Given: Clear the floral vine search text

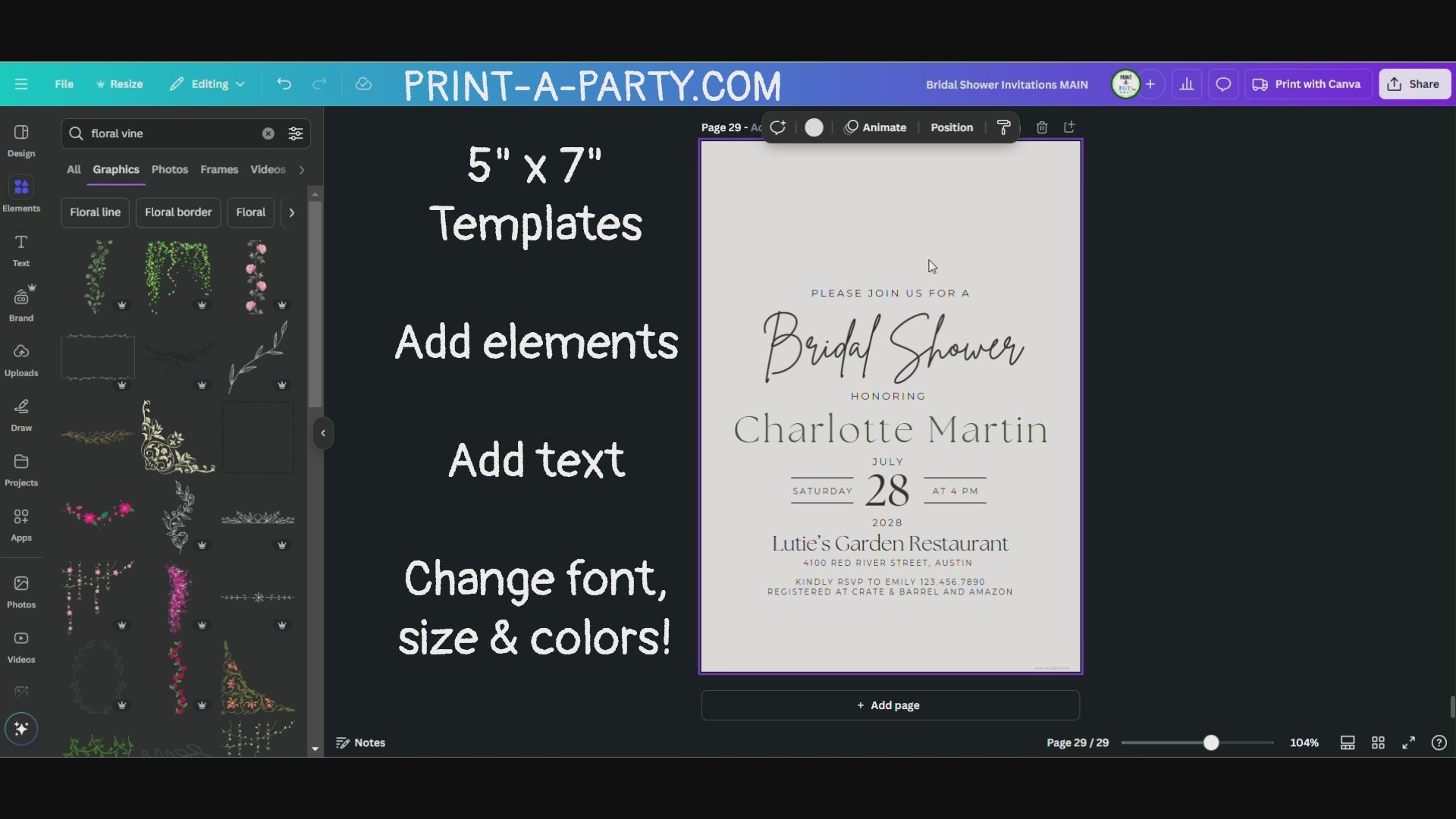Looking at the screenshot, I should point(268,133).
